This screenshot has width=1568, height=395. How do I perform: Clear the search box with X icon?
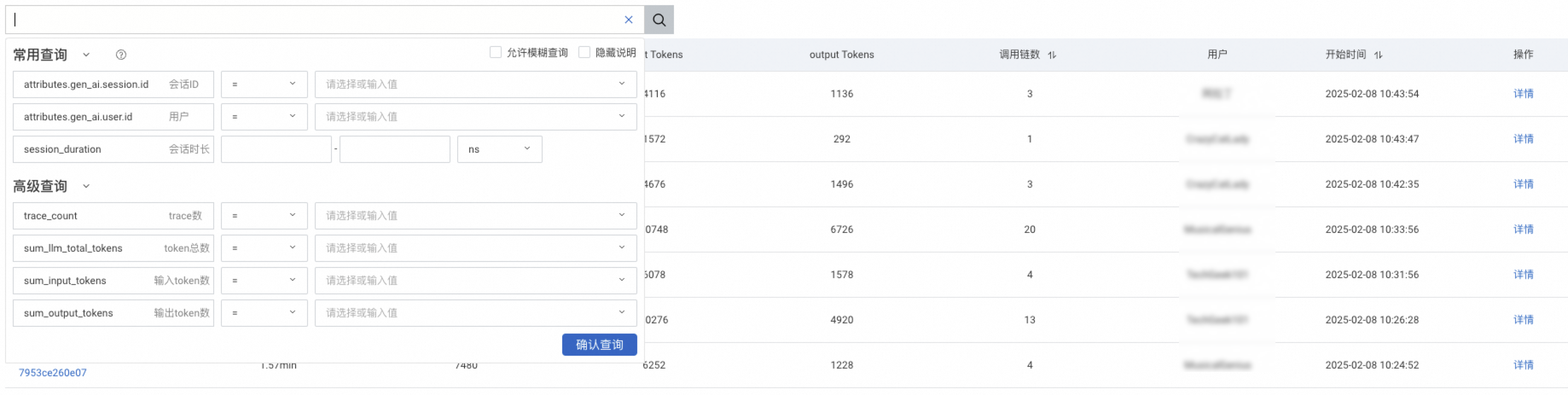[x=628, y=20]
